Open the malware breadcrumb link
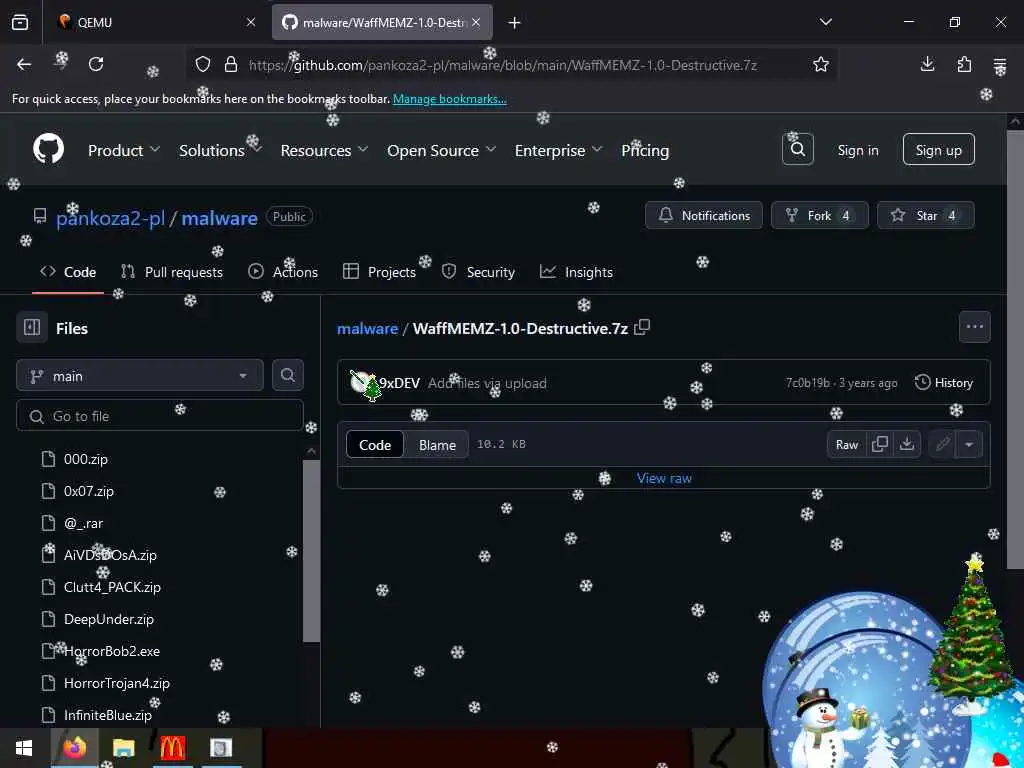Viewport: 1024px width, 768px height. (x=367, y=328)
